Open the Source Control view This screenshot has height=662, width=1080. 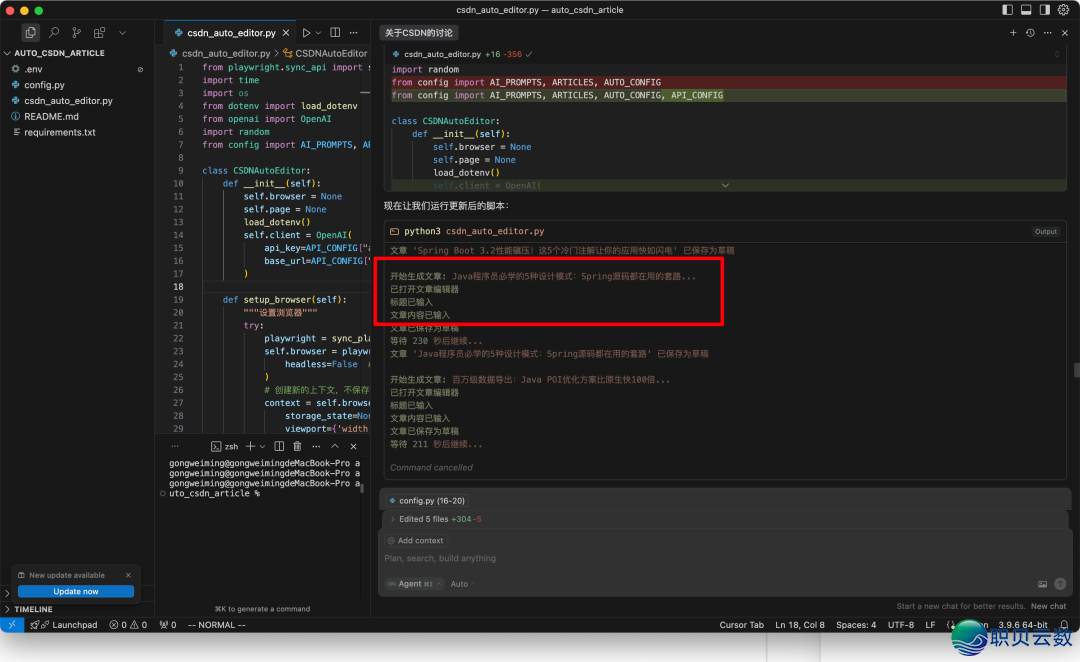pyautogui.click(x=77, y=33)
